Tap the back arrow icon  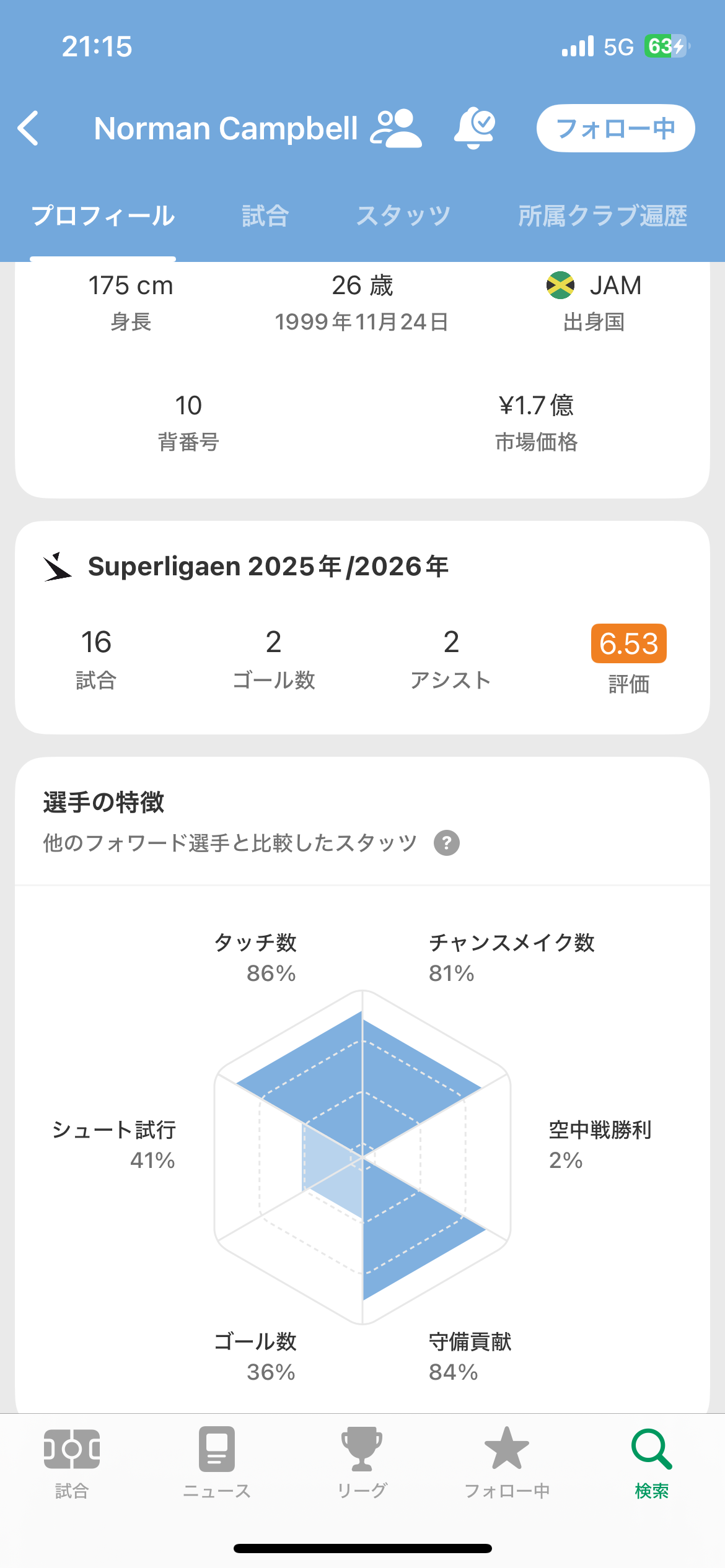point(29,128)
